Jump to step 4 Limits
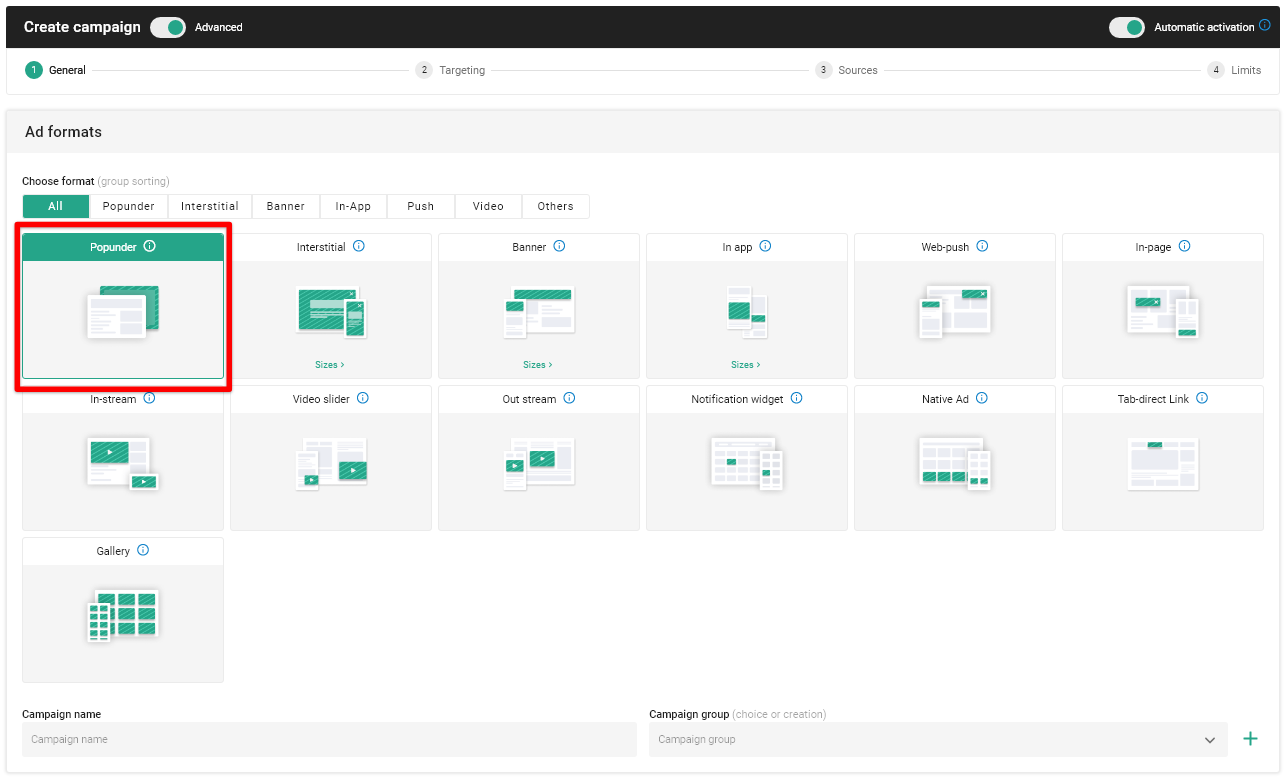Image resolution: width=1285 pixels, height=780 pixels. (x=1235, y=71)
